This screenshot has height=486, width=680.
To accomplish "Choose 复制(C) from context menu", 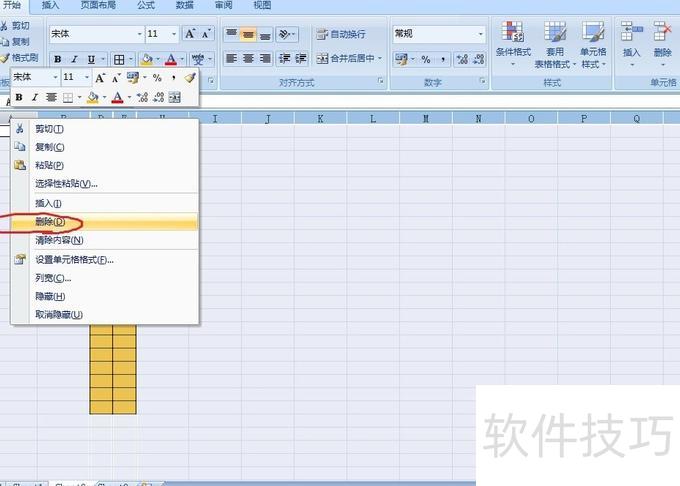I will pos(105,147).
